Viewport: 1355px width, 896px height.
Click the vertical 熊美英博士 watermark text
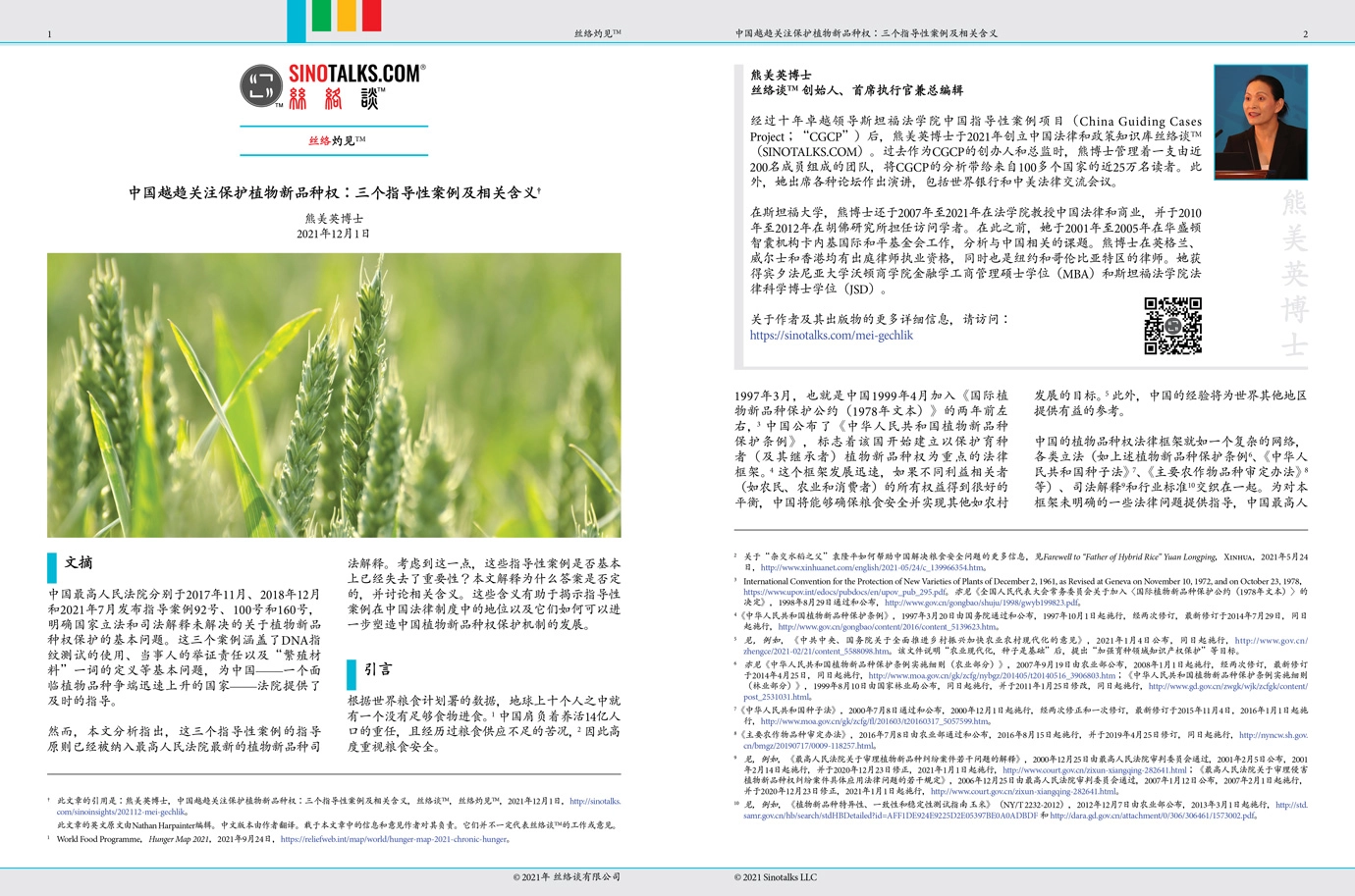(x=1293, y=273)
